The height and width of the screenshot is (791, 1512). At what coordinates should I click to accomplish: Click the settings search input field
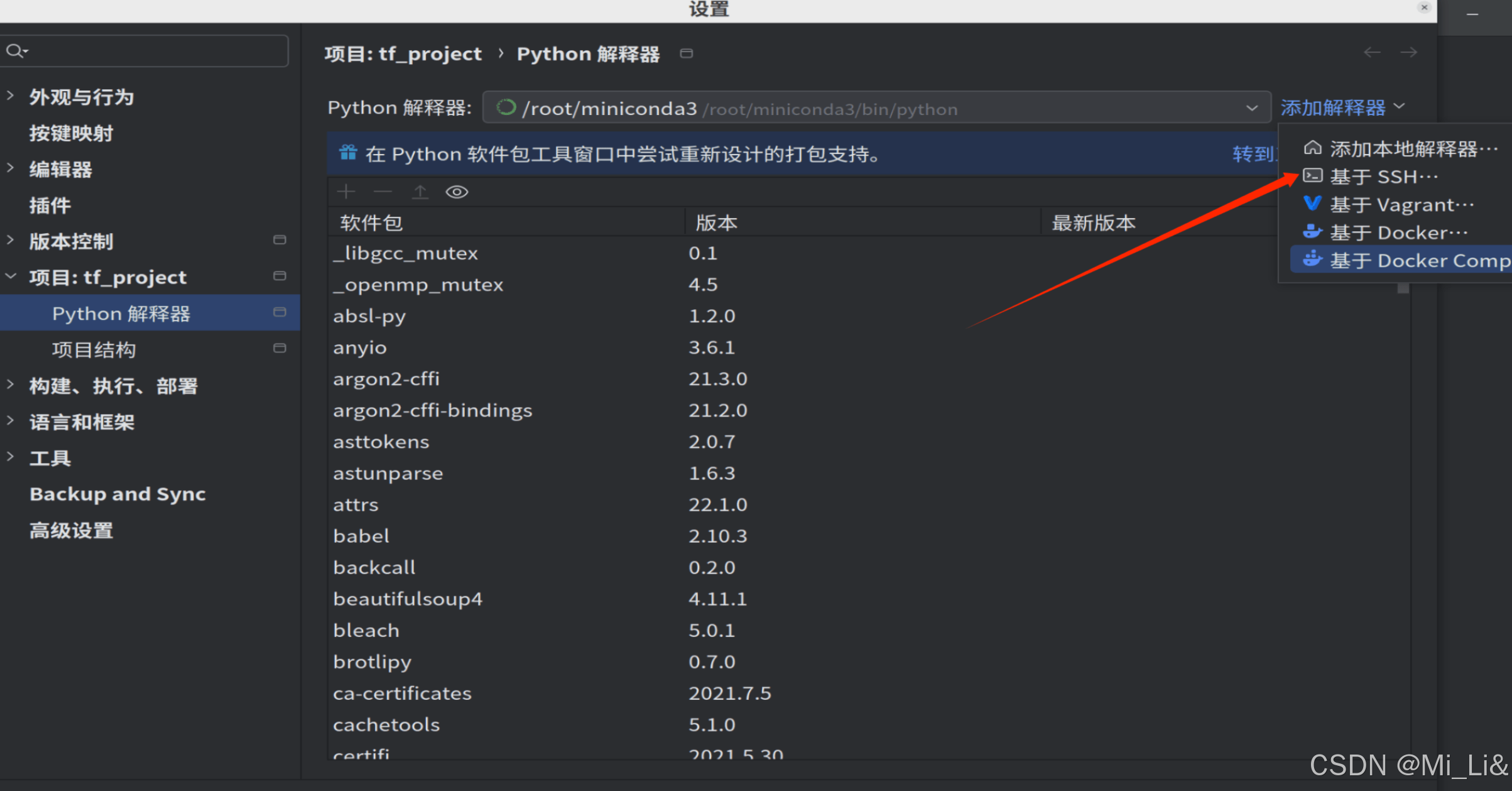pos(144,50)
